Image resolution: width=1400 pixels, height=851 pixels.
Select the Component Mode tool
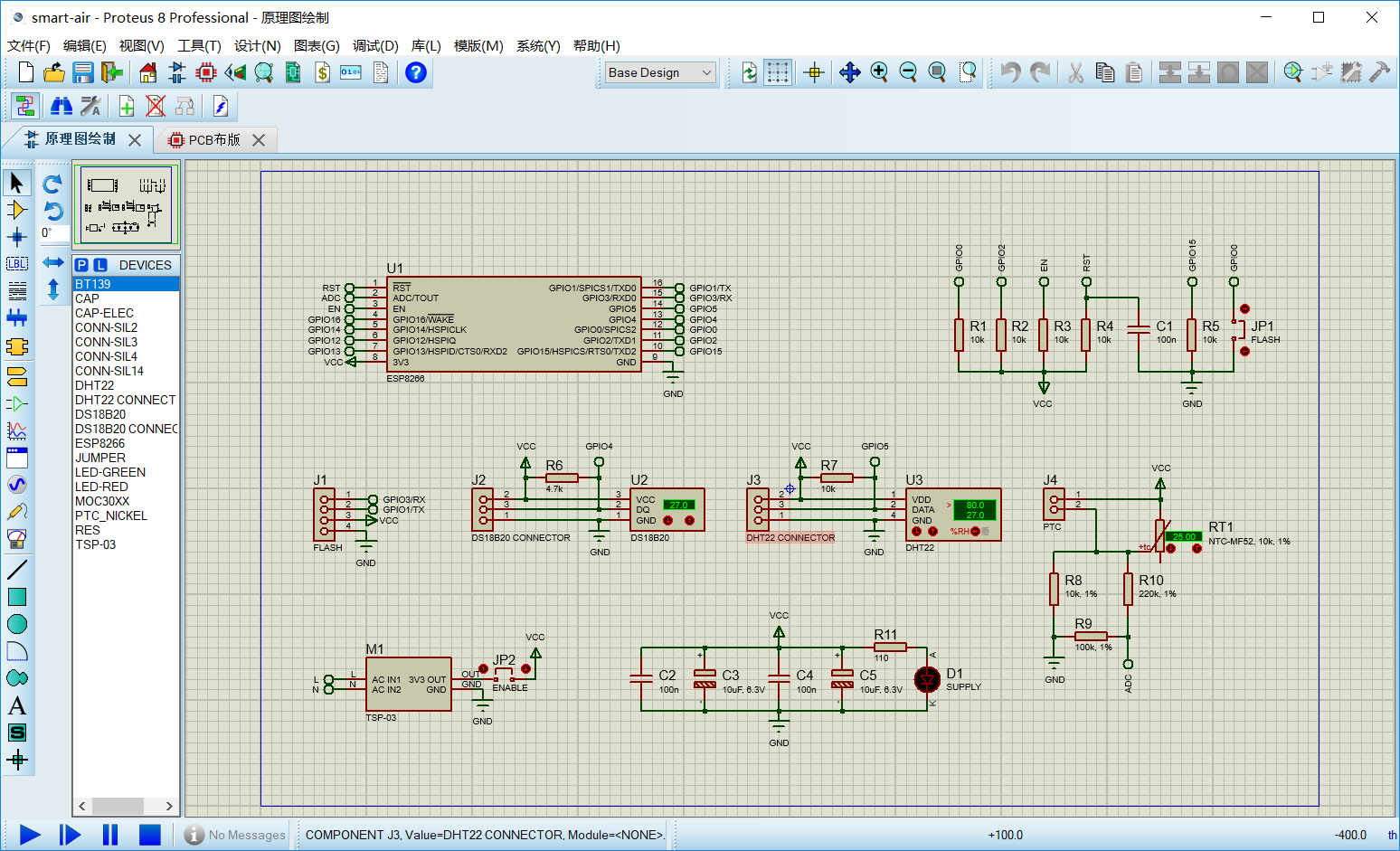(16, 210)
